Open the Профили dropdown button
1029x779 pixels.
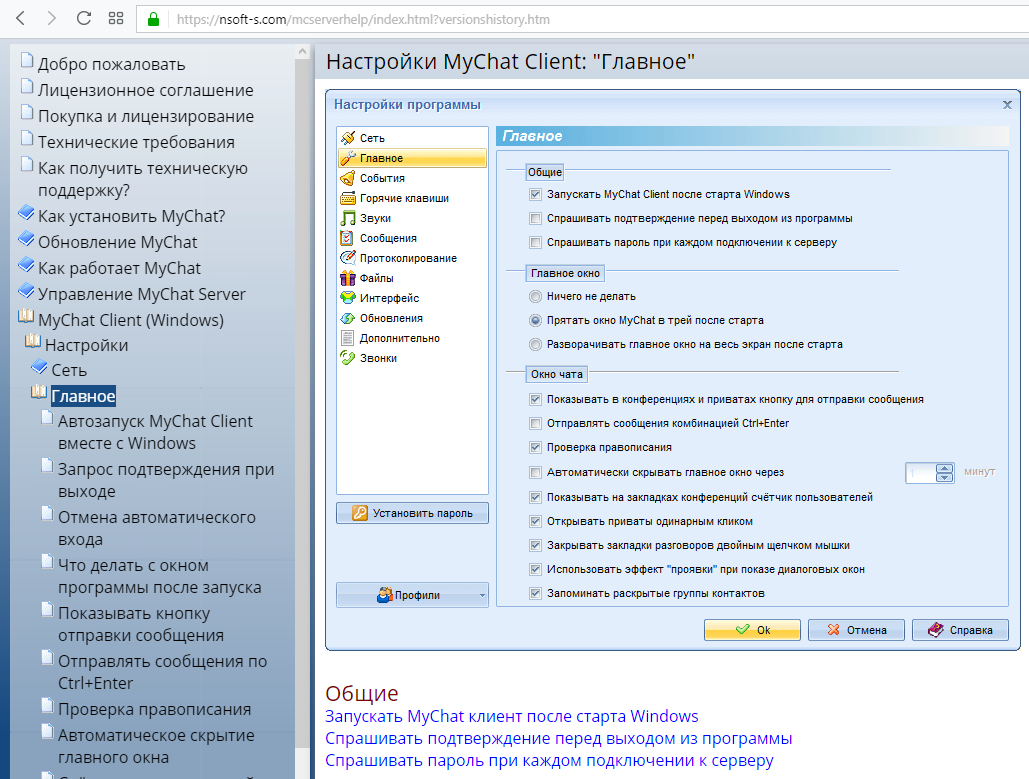tap(412, 595)
